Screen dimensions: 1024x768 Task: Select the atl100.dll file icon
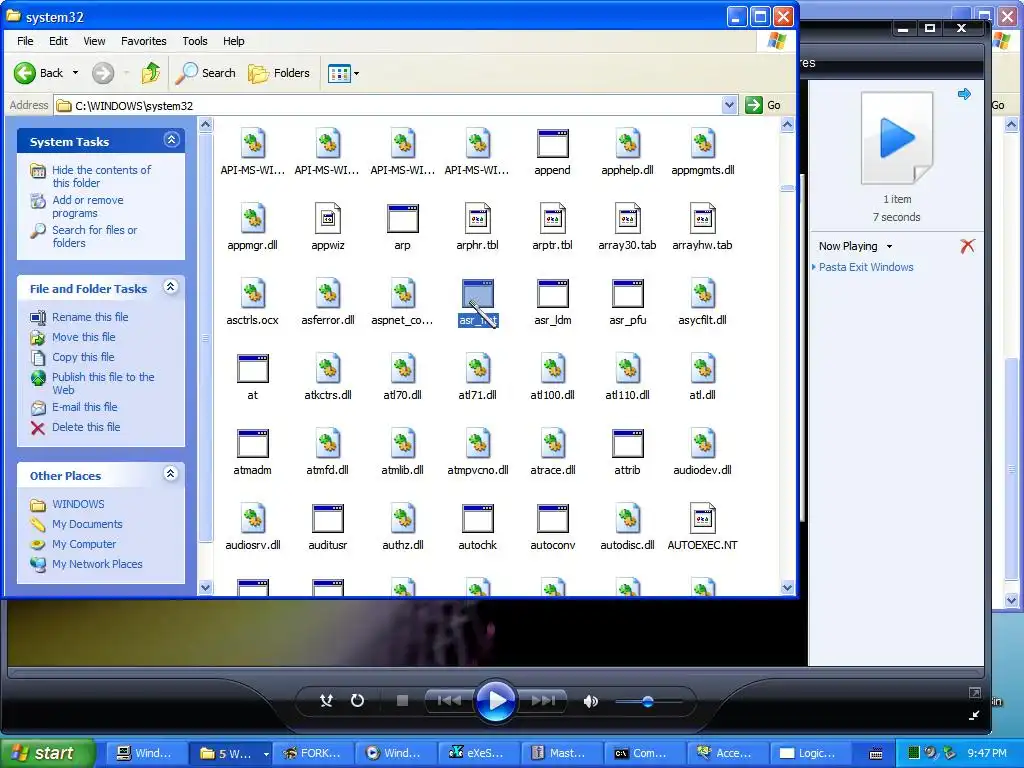click(x=552, y=369)
